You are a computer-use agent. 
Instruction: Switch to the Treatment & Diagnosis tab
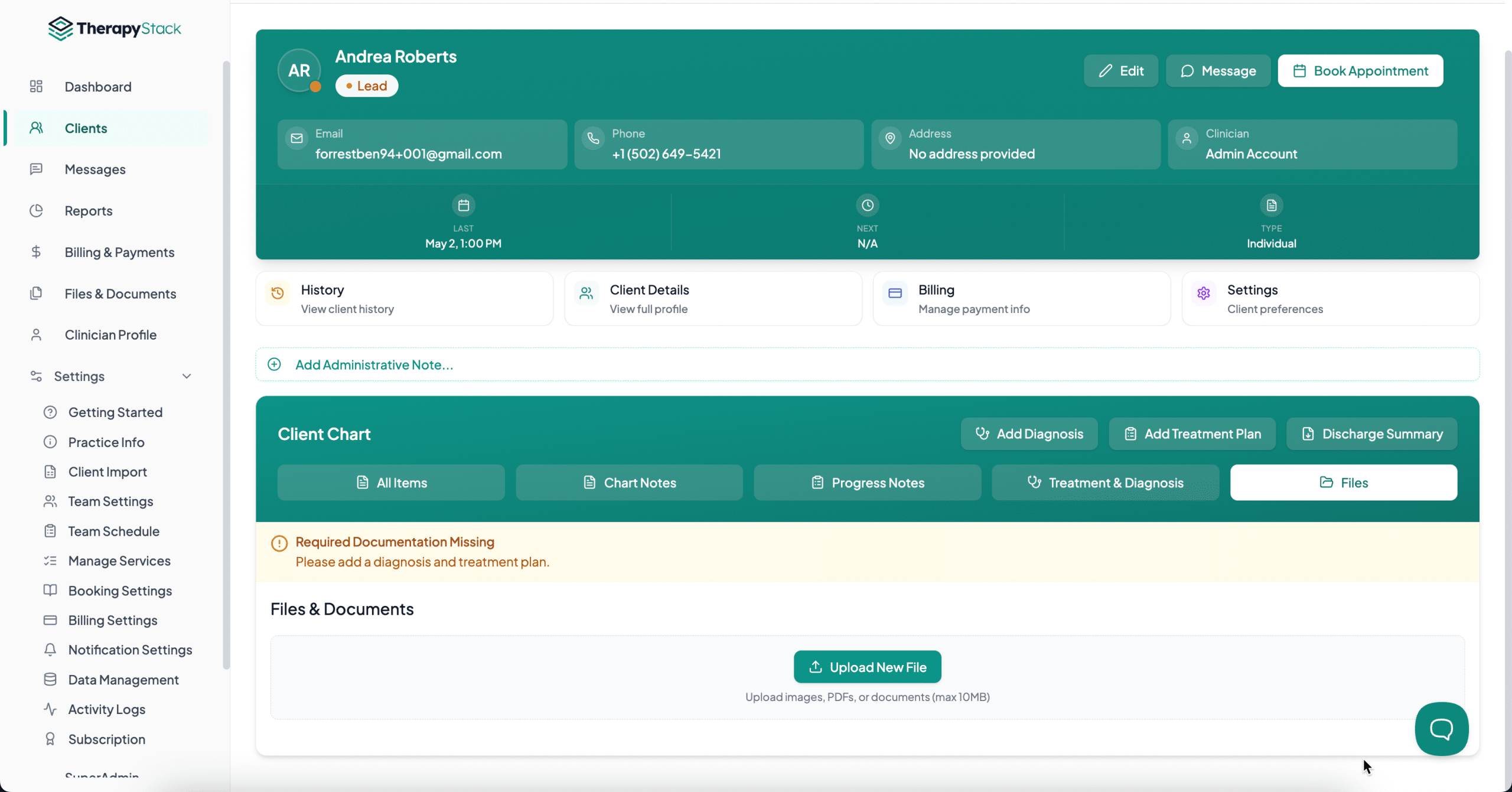tap(1105, 483)
